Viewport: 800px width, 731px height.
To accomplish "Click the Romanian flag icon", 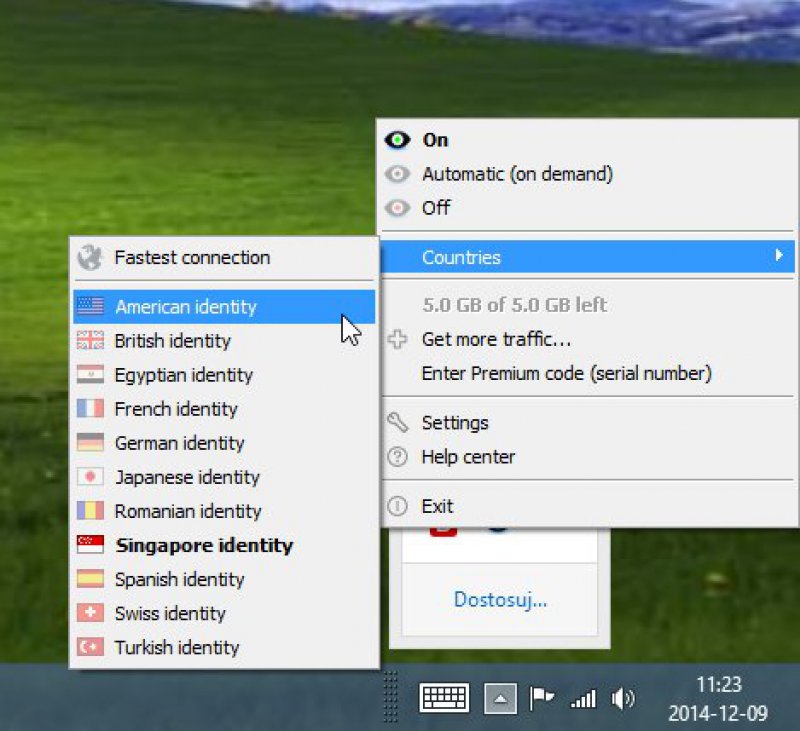I will coord(90,511).
